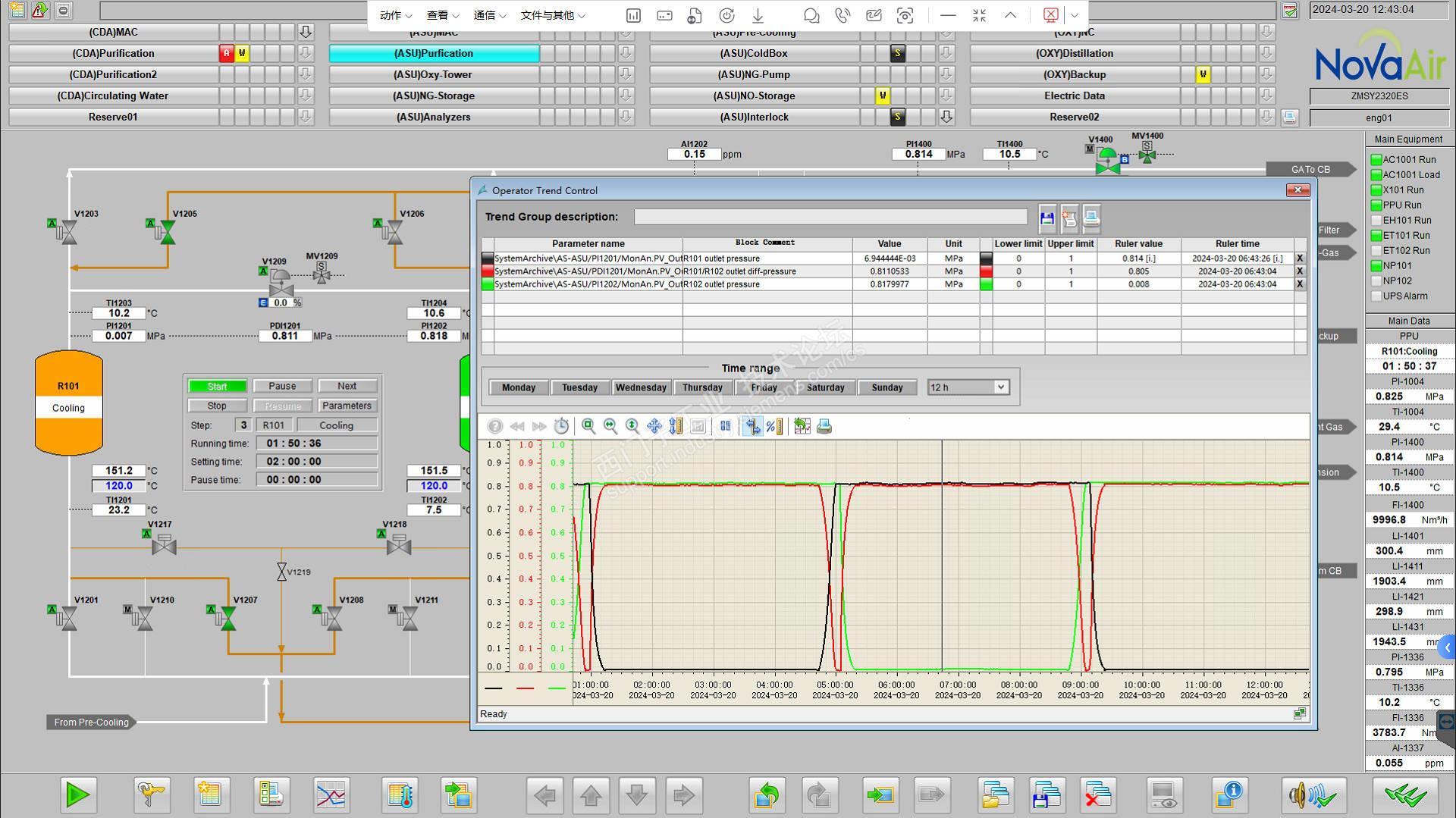Expand the 查看 menu dropdown
1456x818 pixels.
(443, 15)
